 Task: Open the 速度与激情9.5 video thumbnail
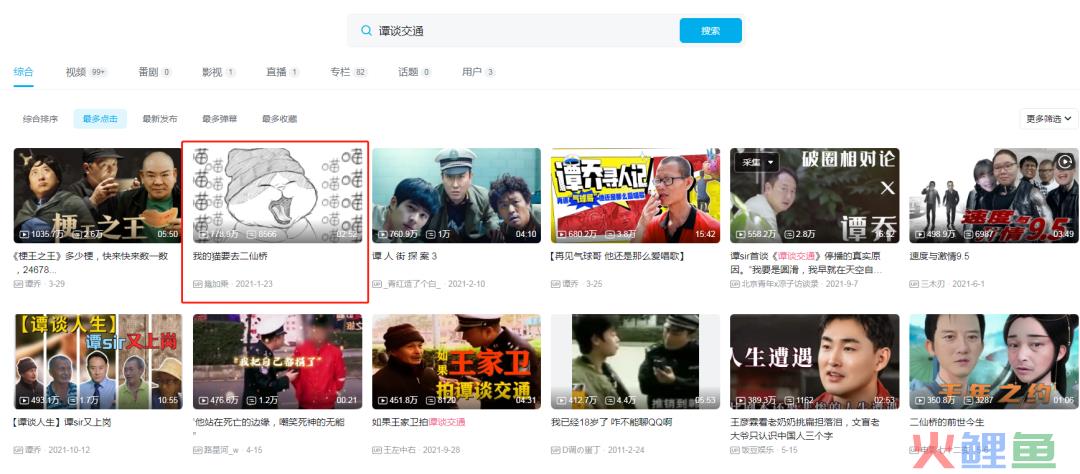tap(993, 196)
